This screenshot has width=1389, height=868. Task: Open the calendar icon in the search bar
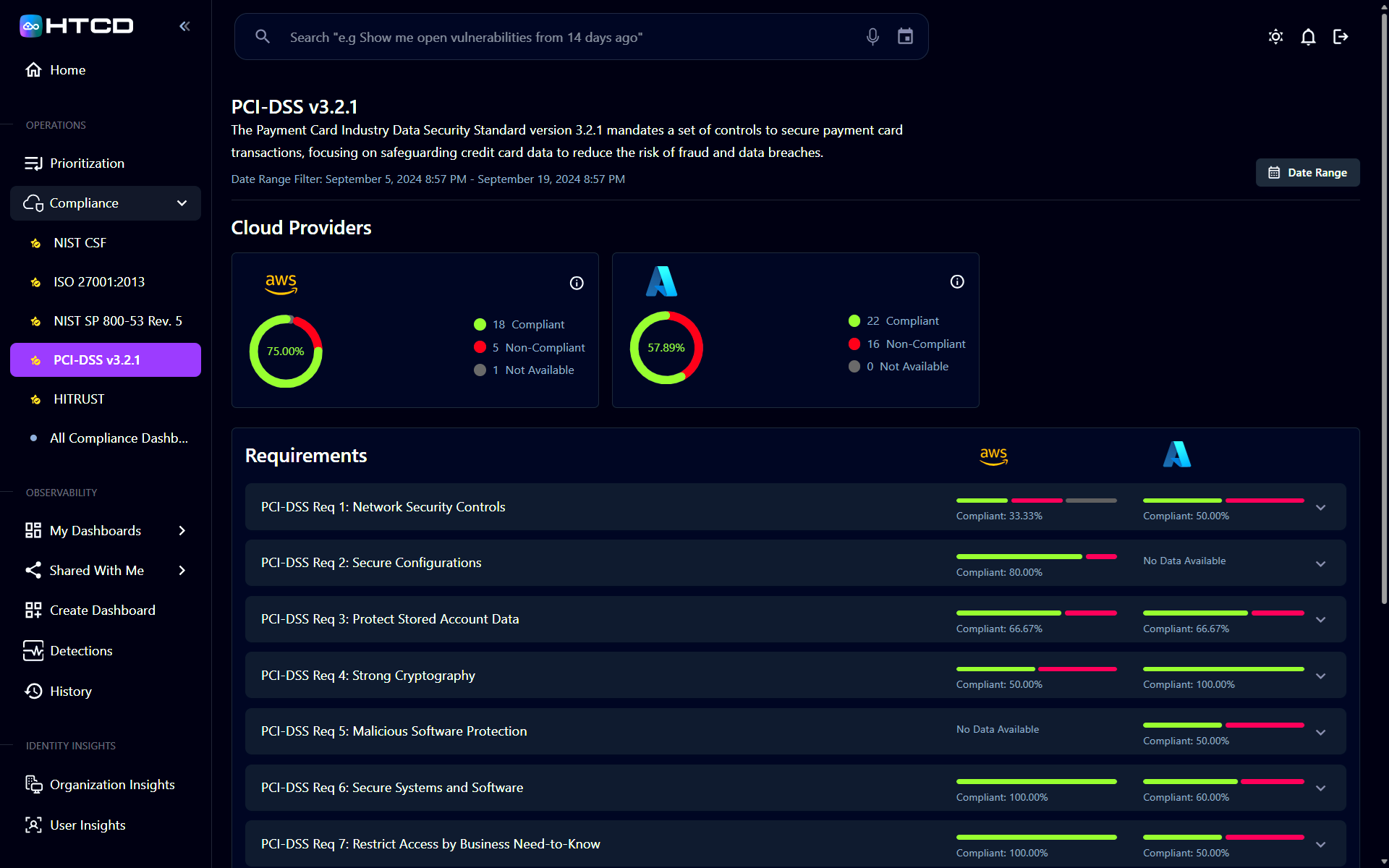click(905, 36)
